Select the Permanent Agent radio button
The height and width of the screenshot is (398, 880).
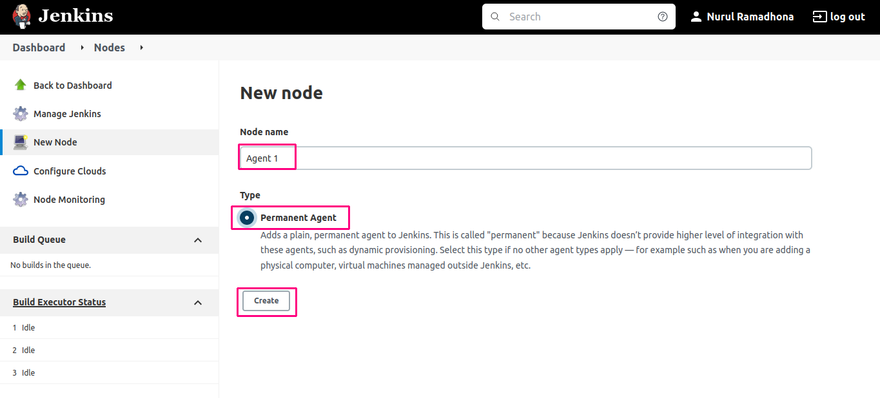[x=247, y=217]
